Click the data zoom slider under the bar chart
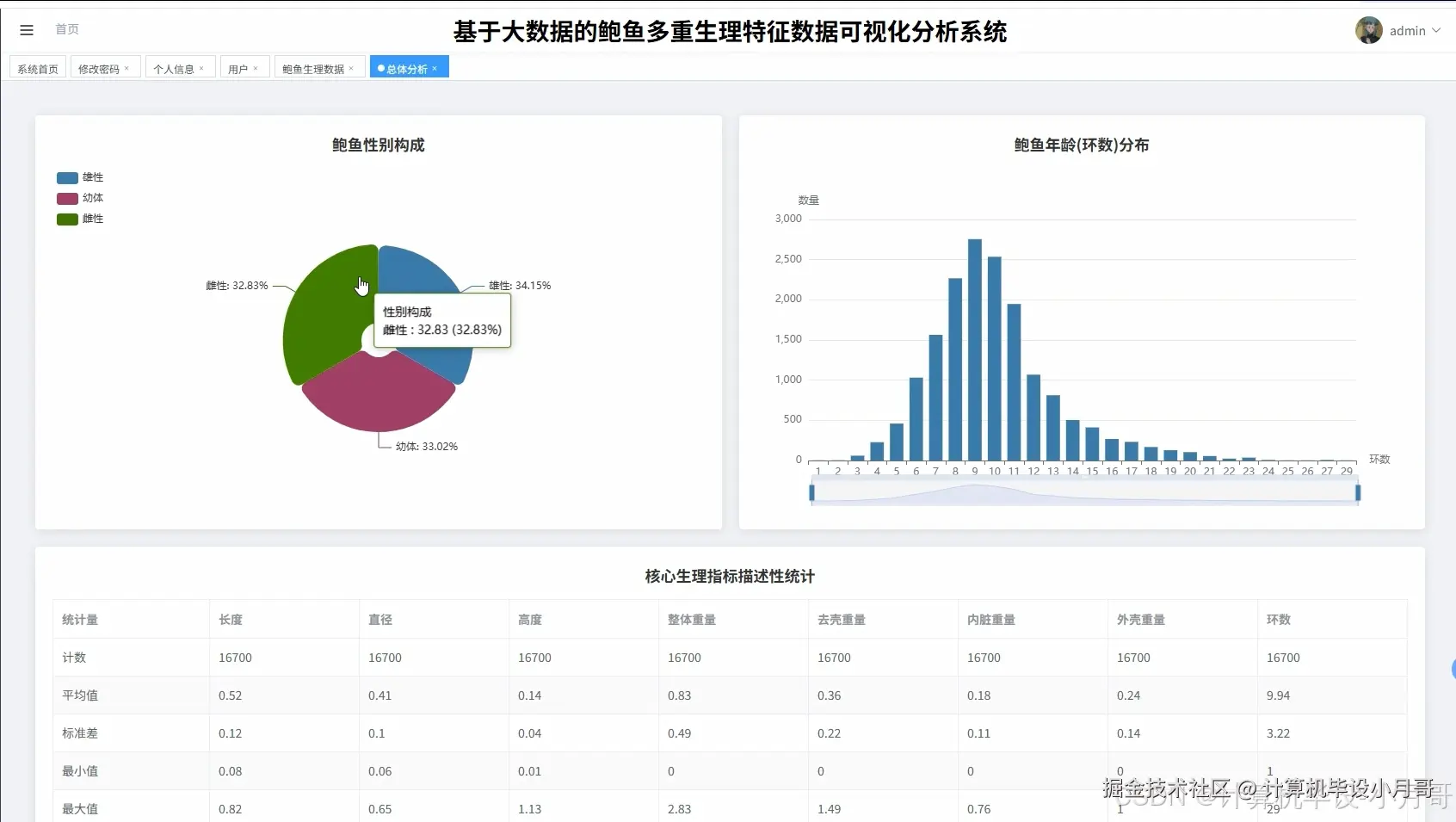Viewport: 1456px width, 822px height. pyautogui.click(x=1083, y=492)
